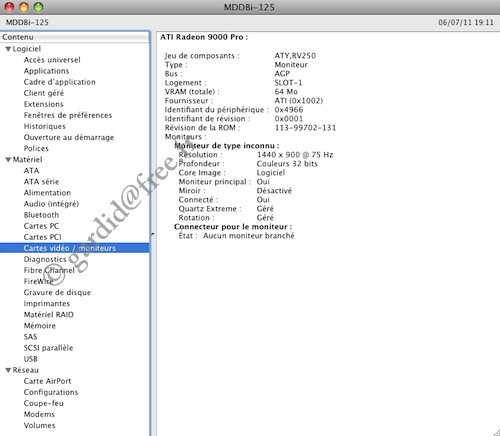
Task: Zoom the window with green button
Action: tap(38, 7)
